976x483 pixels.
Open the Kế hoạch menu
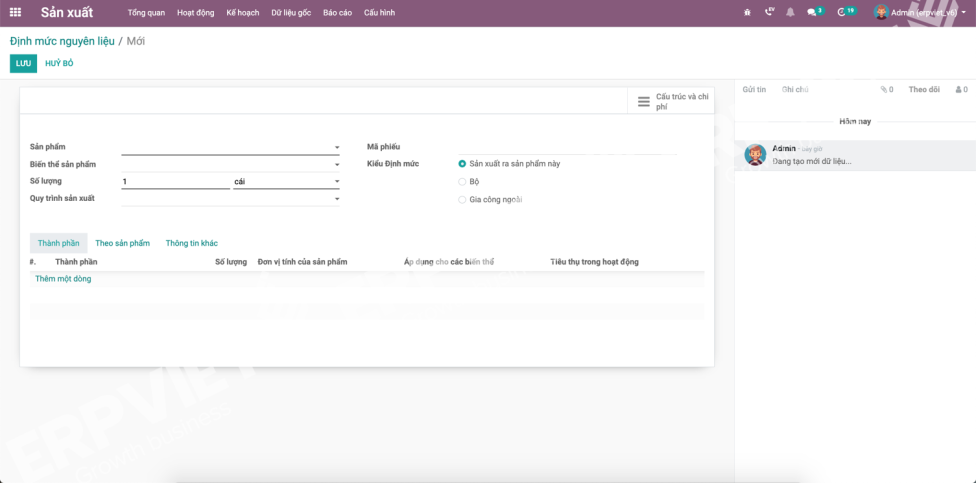tap(242, 13)
